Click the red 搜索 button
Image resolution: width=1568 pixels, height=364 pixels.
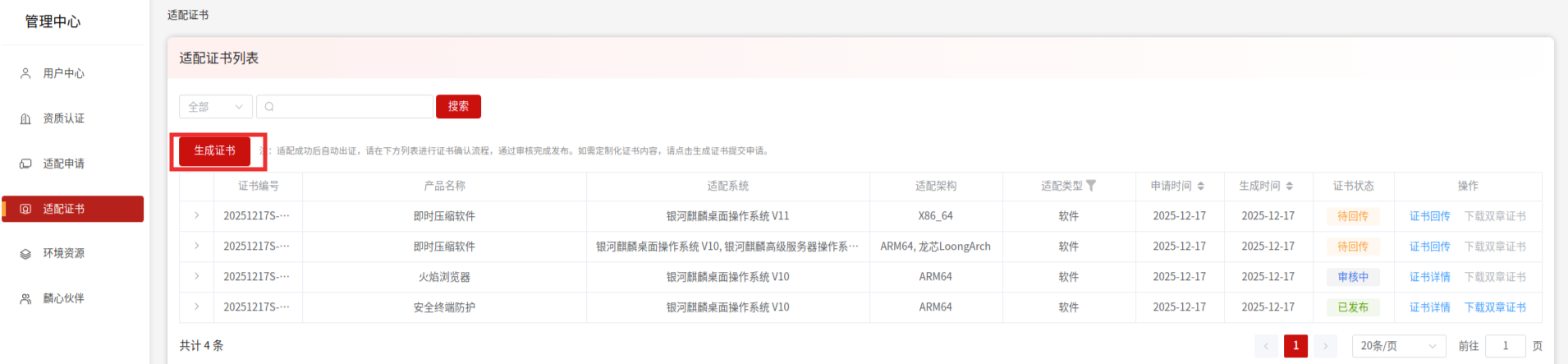(458, 107)
